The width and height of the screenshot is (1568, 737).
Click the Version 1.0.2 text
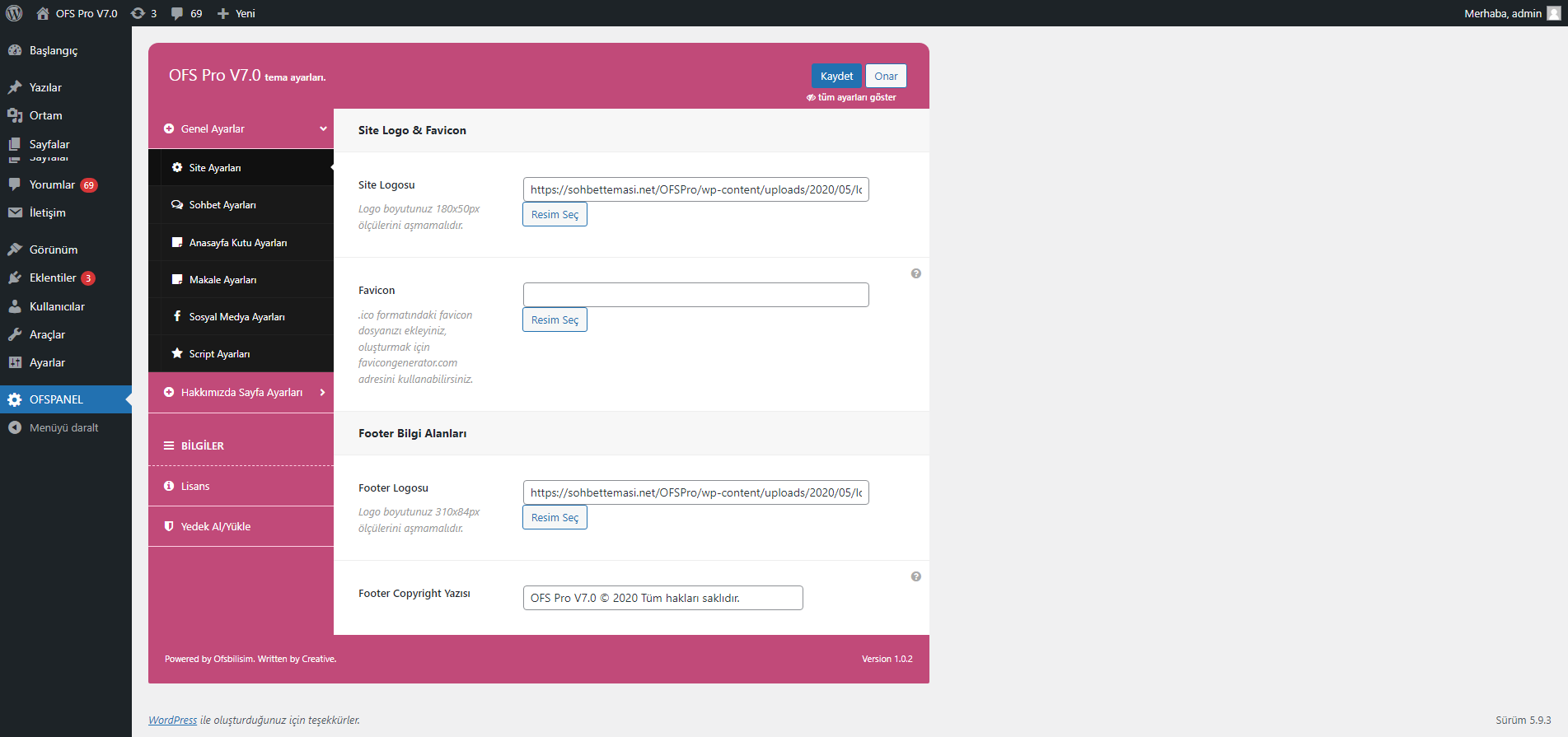(887, 659)
